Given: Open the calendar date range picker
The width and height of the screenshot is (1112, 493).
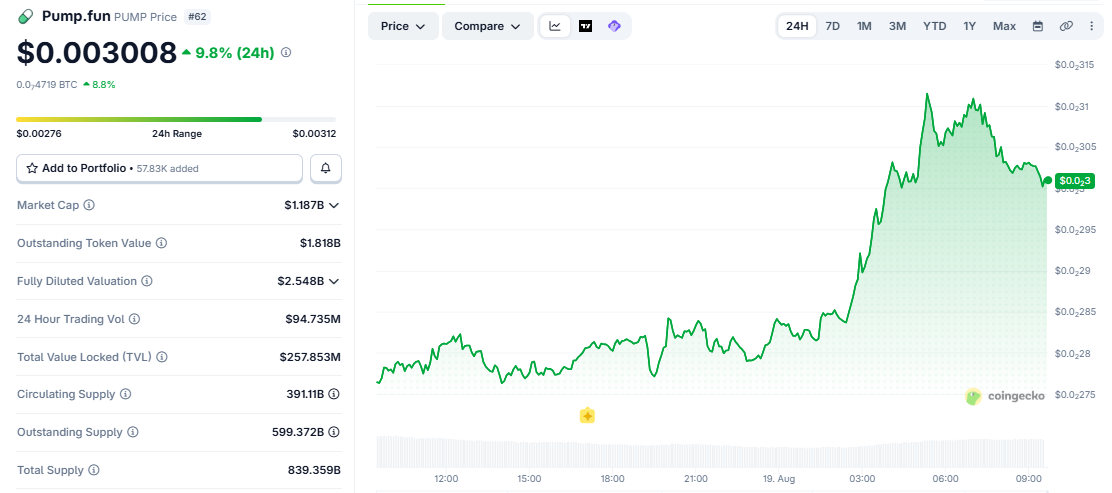Looking at the screenshot, I should [1038, 26].
